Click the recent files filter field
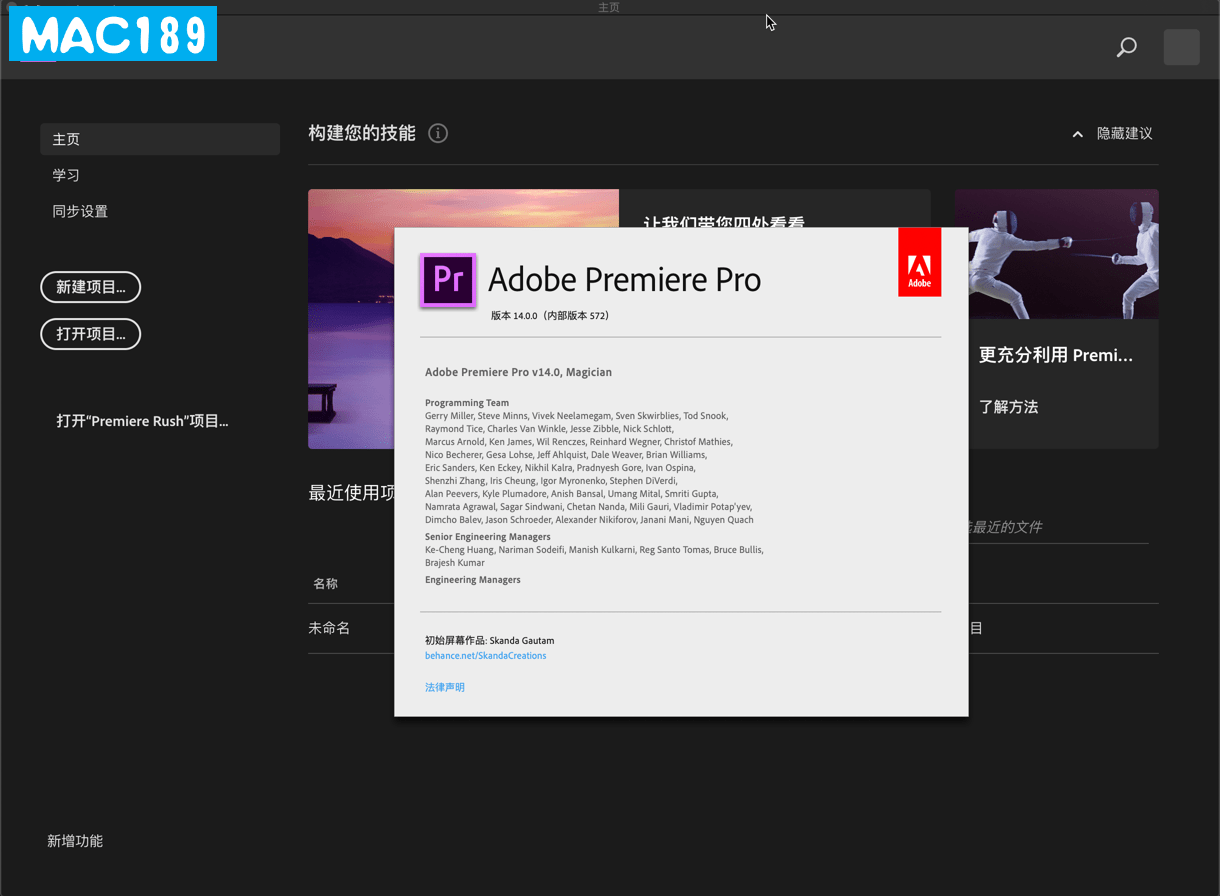1220x896 pixels. pos(1058,527)
